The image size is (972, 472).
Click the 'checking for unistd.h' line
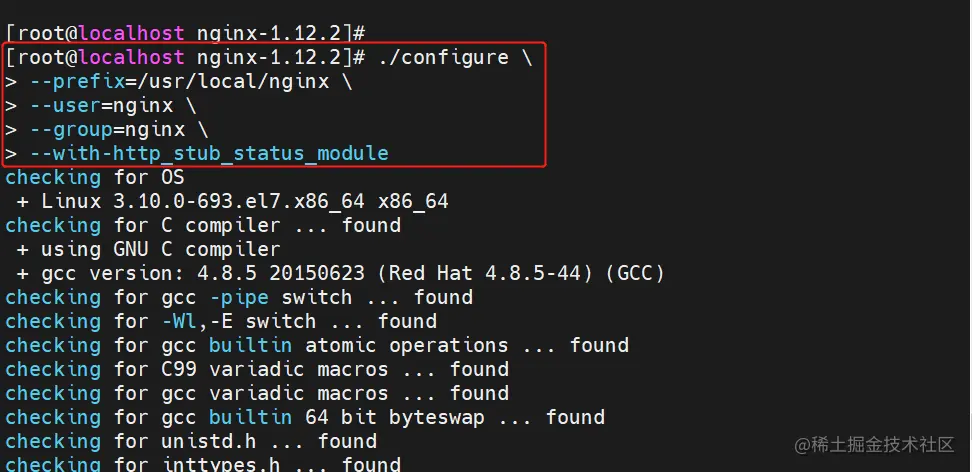click(x=191, y=442)
